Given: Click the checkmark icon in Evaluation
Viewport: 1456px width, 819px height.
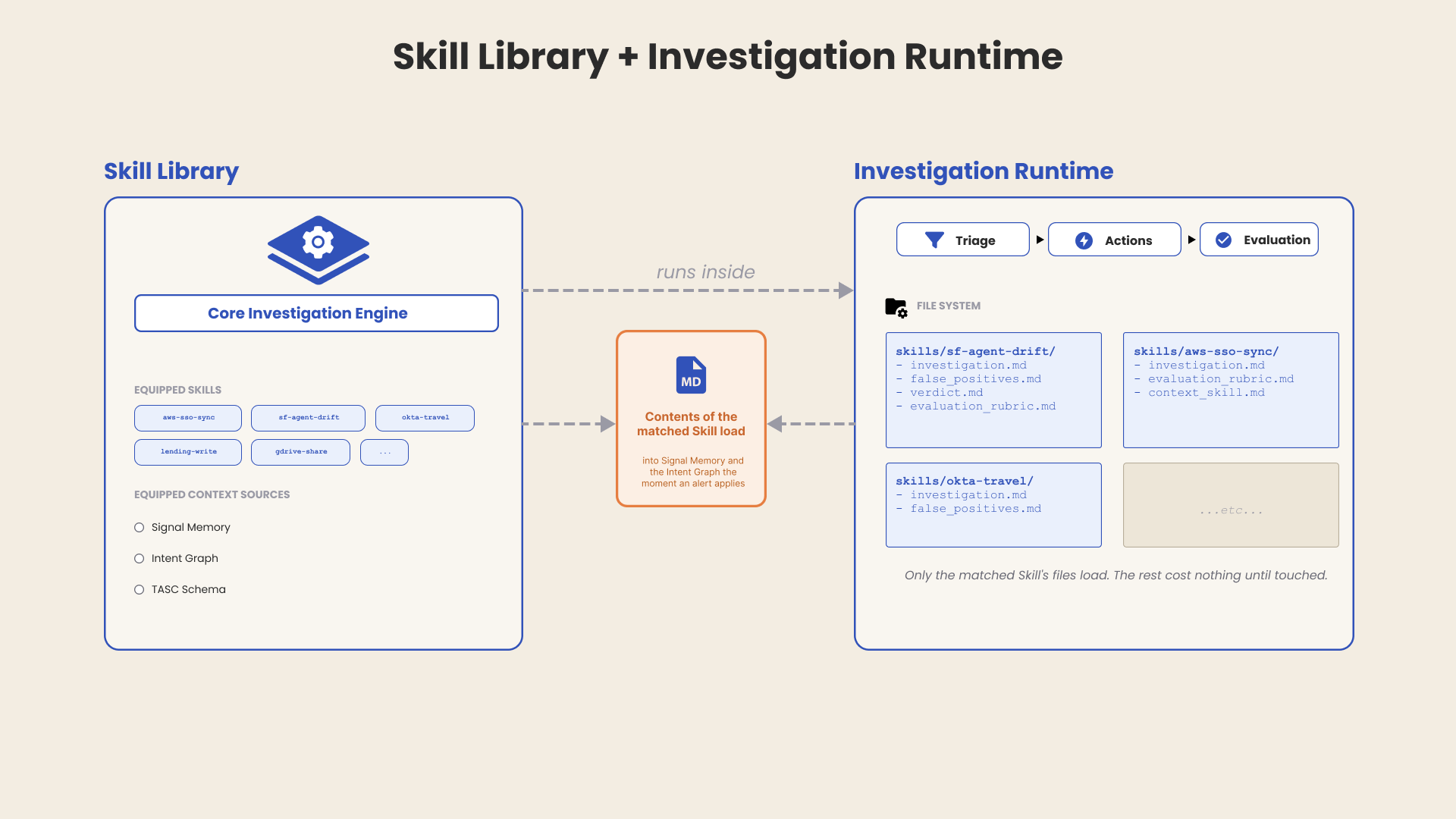Looking at the screenshot, I should pyautogui.click(x=1223, y=240).
